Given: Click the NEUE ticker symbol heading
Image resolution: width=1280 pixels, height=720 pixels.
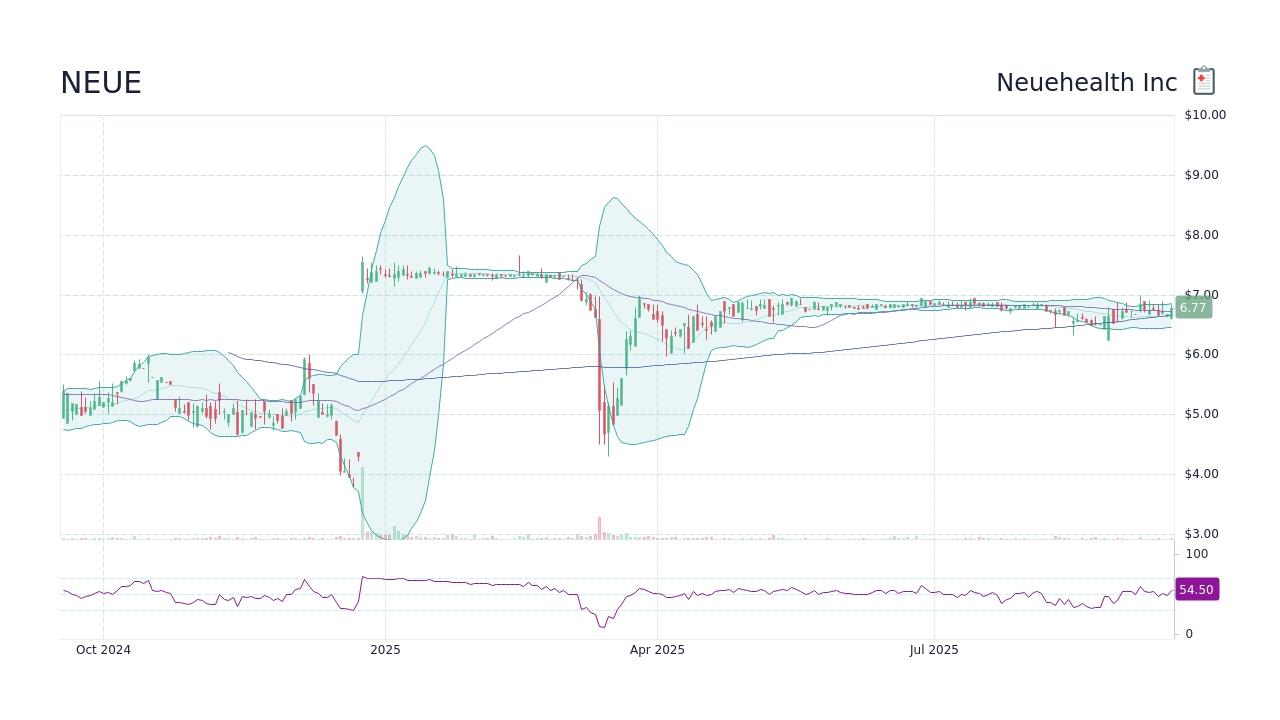Looking at the screenshot, I should 101,83.
